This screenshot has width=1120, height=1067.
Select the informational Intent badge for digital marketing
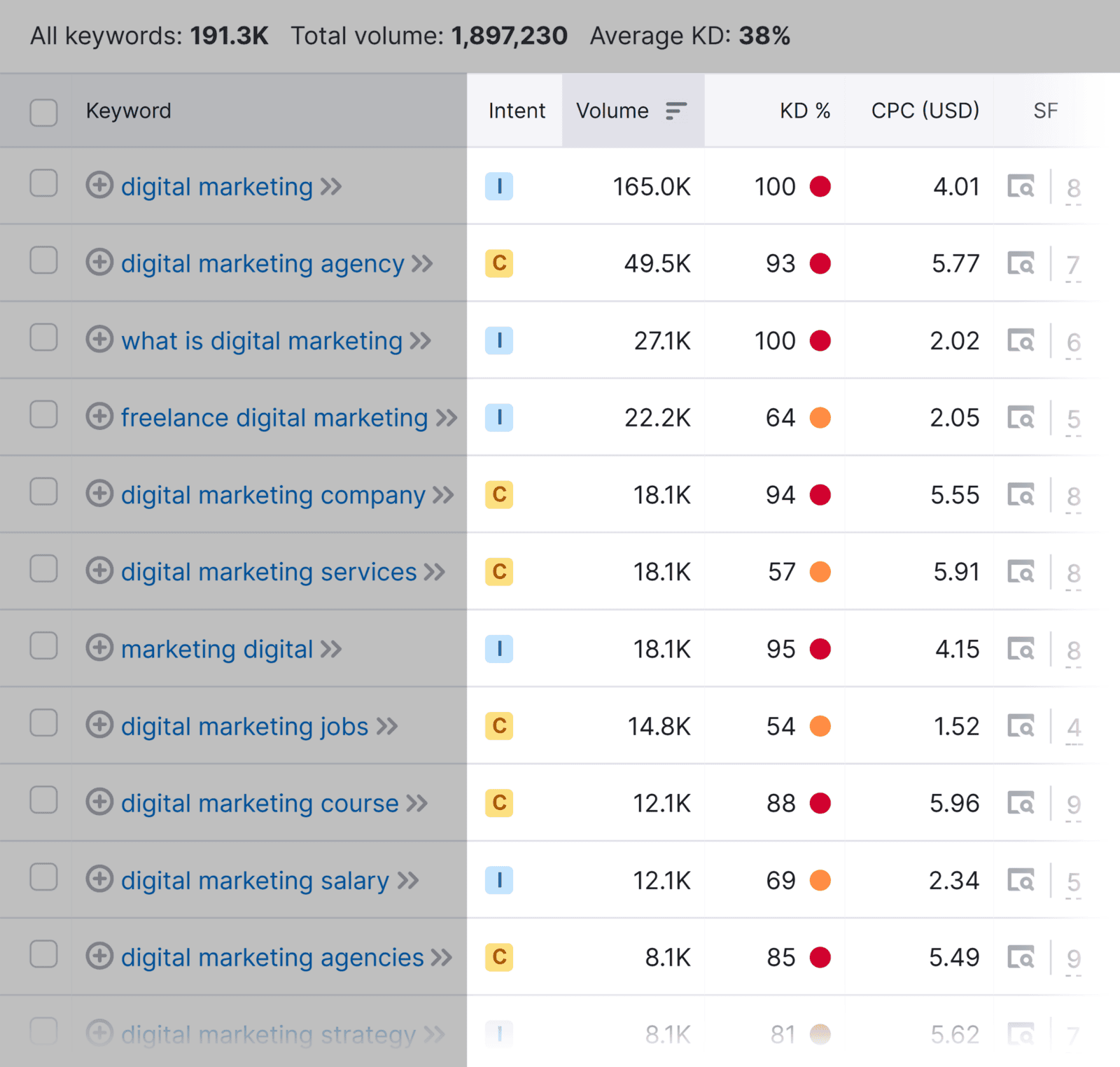[x=498, y=186]
